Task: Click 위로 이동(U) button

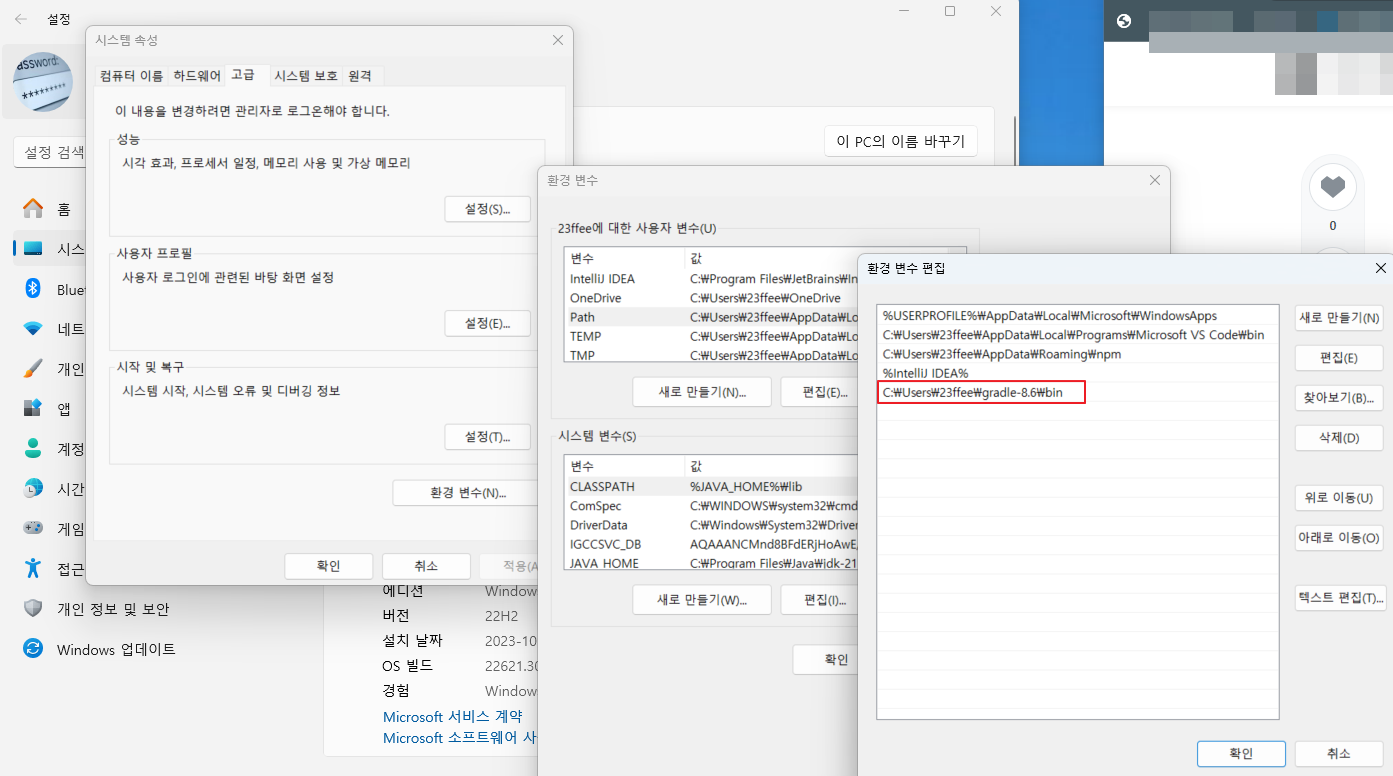Action: click(1339, 498)
